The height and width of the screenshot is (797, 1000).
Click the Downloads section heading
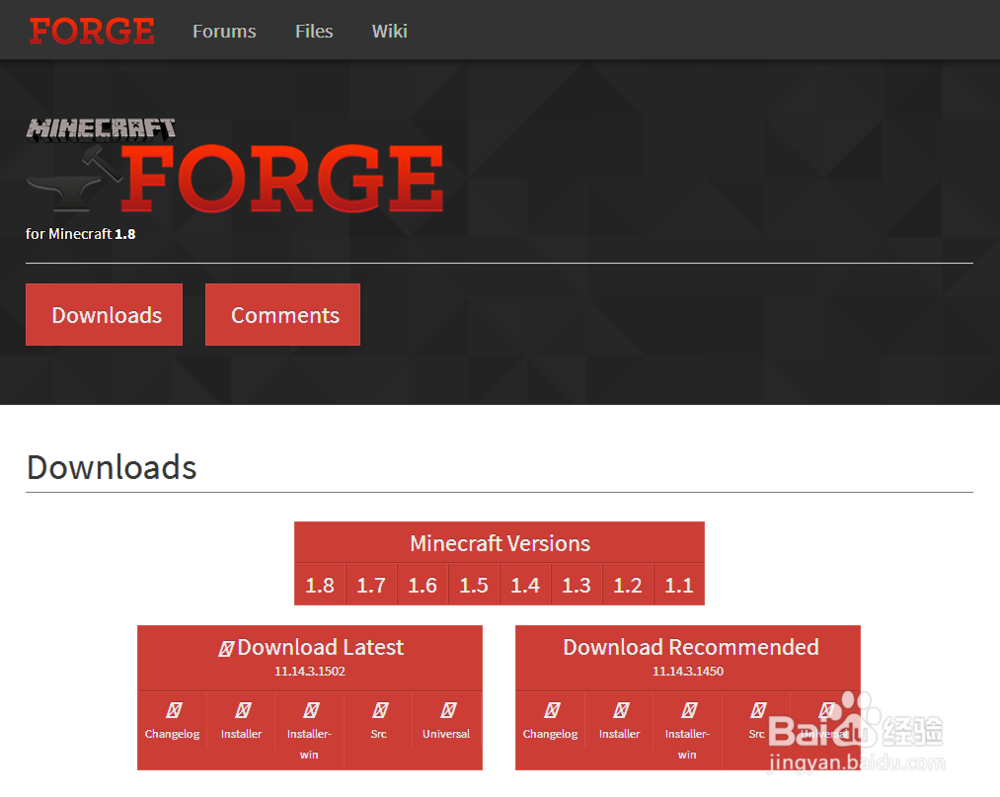(x=112, y=467)
